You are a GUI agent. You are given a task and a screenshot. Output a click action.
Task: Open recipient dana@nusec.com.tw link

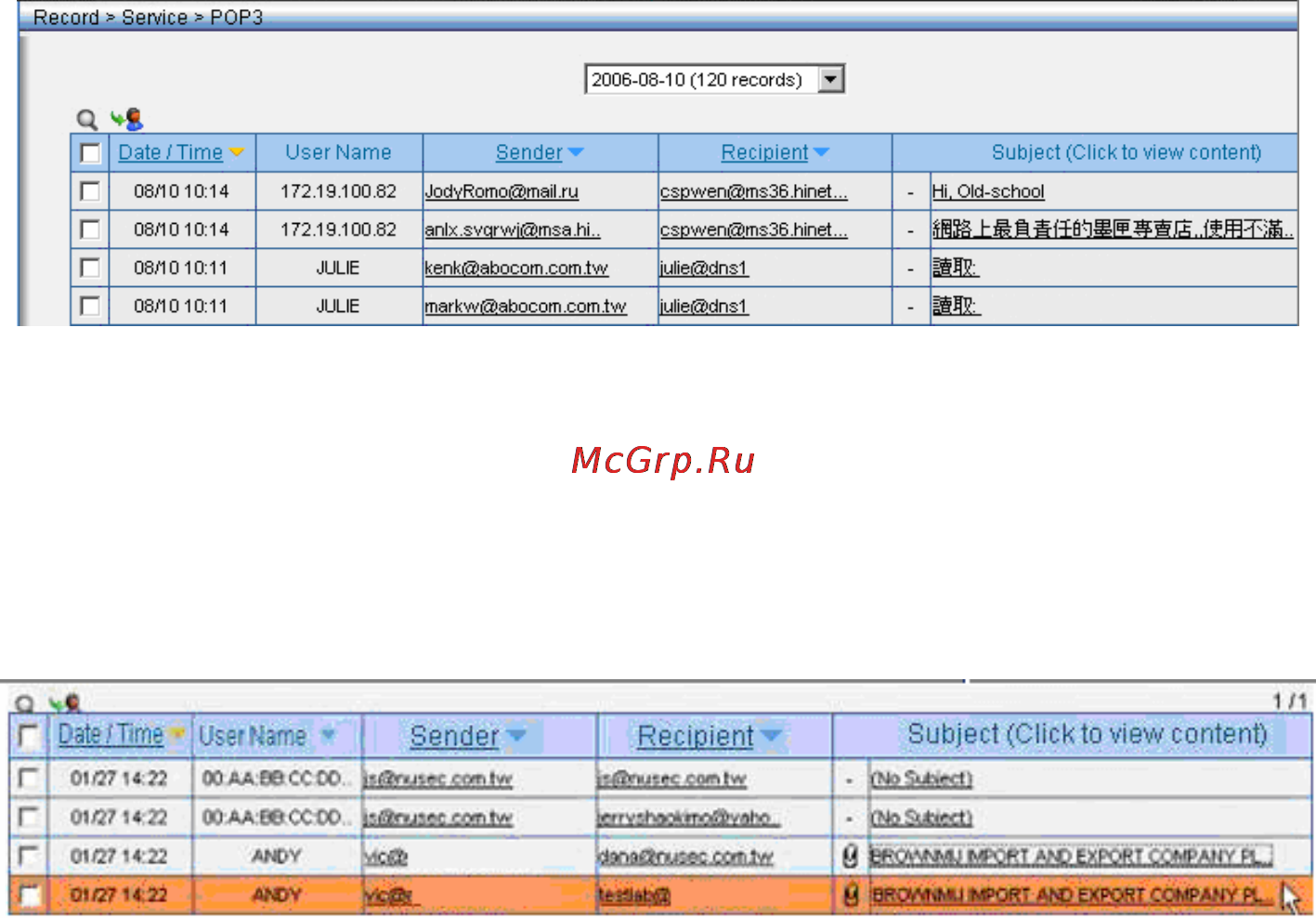pyautogui.click(x=685, y=856)
